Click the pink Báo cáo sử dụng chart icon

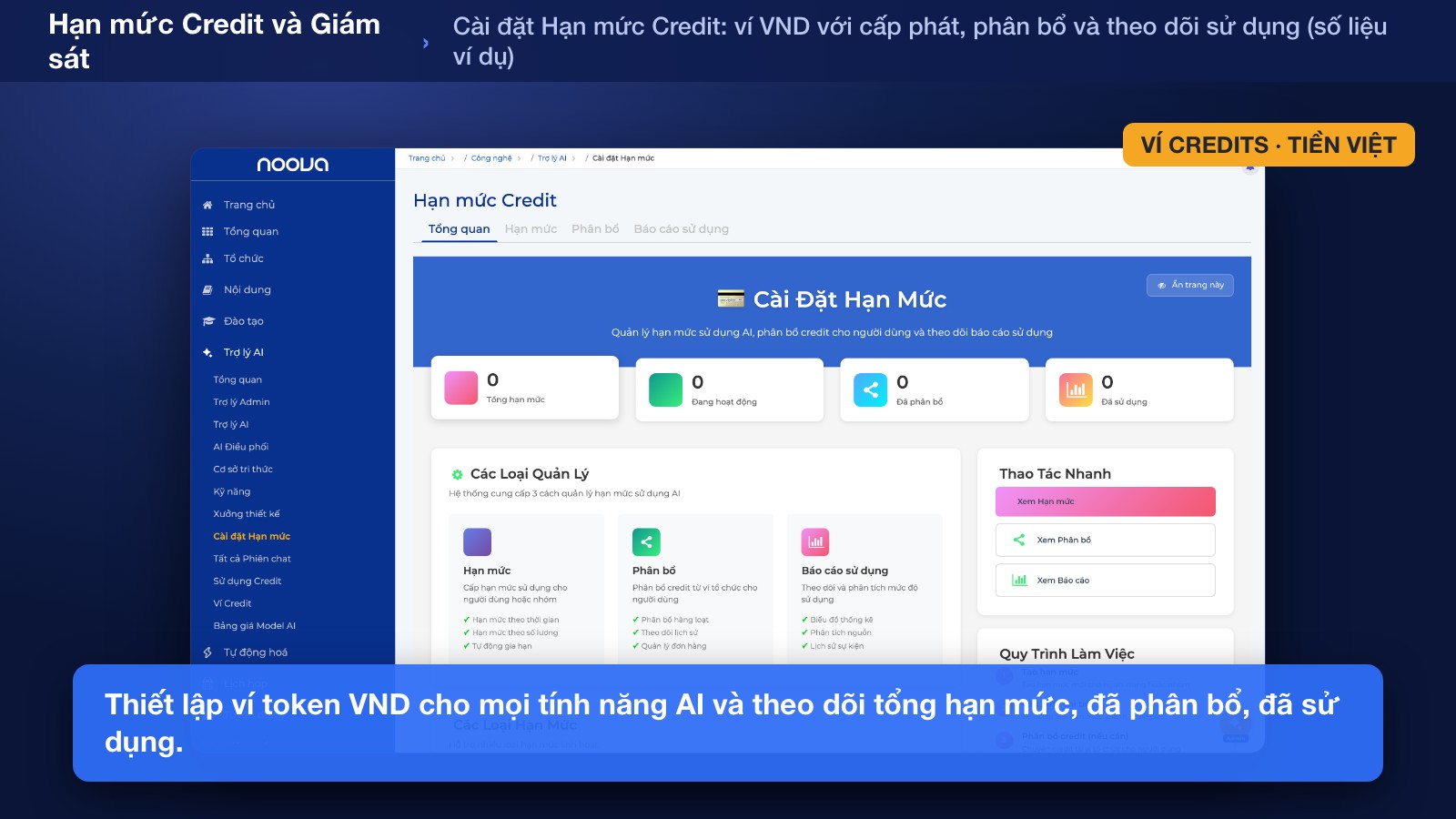[x=815, y=541]
